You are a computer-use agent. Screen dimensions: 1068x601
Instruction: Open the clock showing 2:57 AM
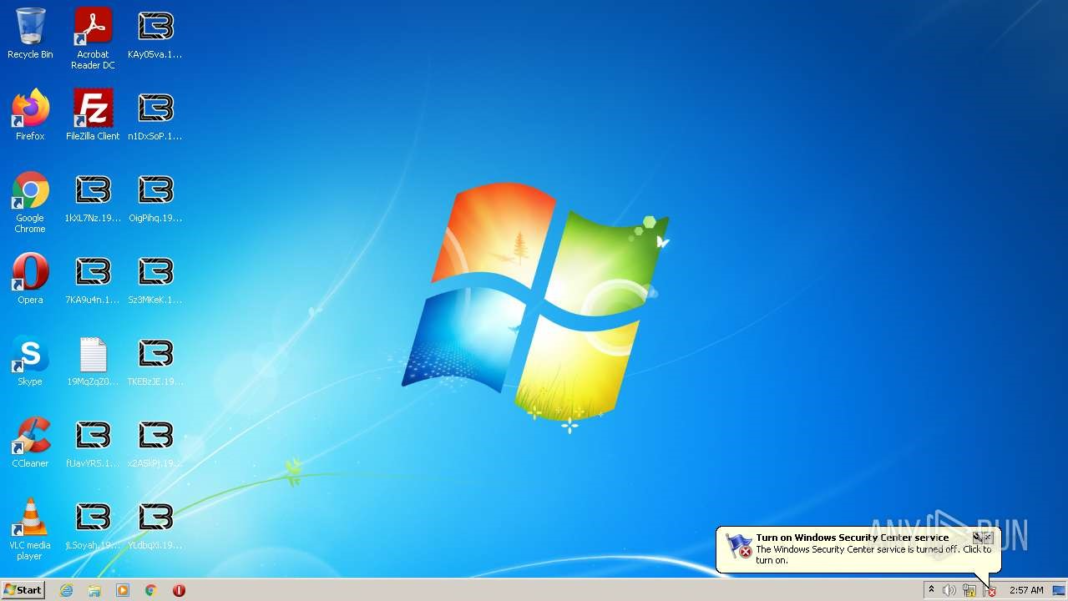(x=1026, y=590)
